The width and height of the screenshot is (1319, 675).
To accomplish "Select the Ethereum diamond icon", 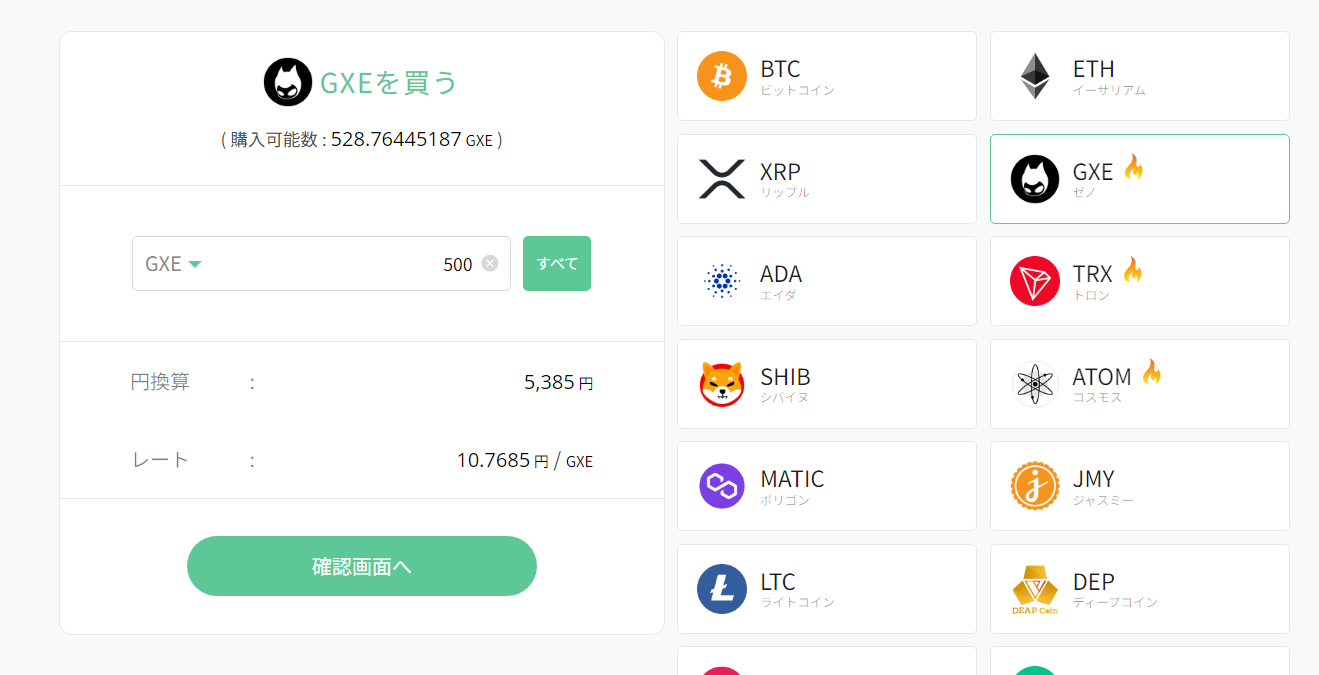I will click(1035, 76).
